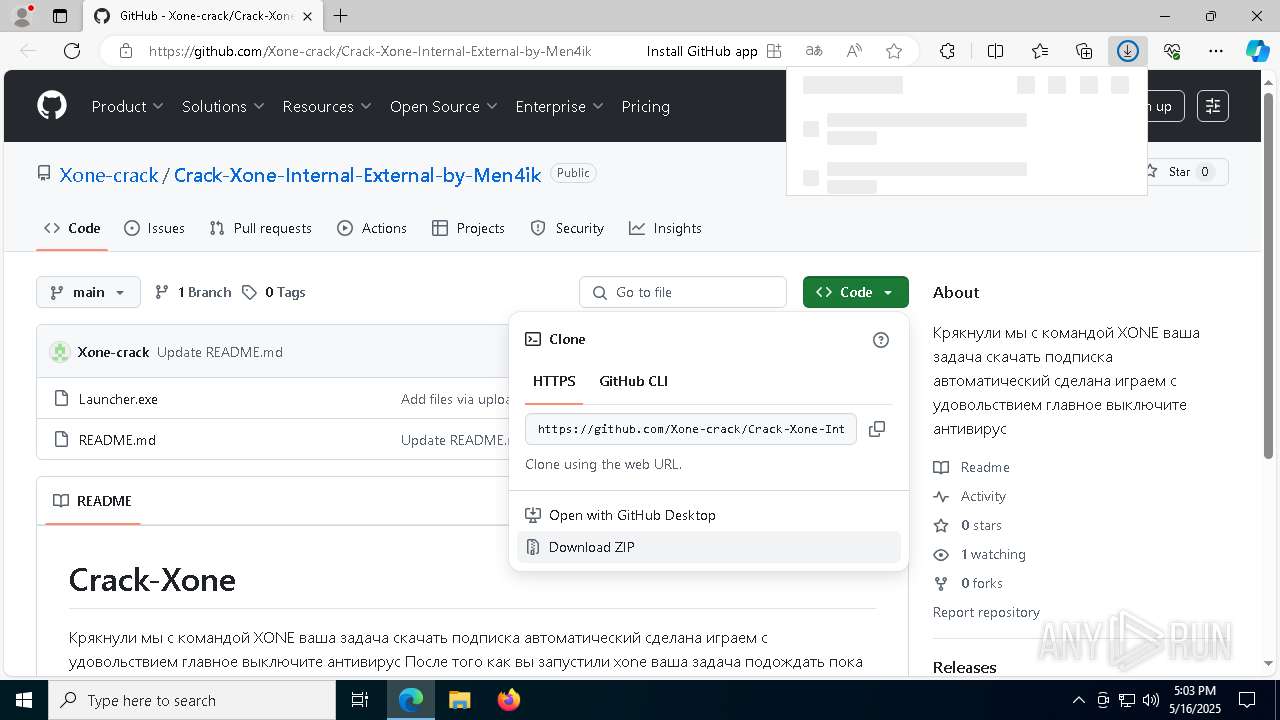
Task: Open the GitHub app install icon
Action: click(774, 51)
